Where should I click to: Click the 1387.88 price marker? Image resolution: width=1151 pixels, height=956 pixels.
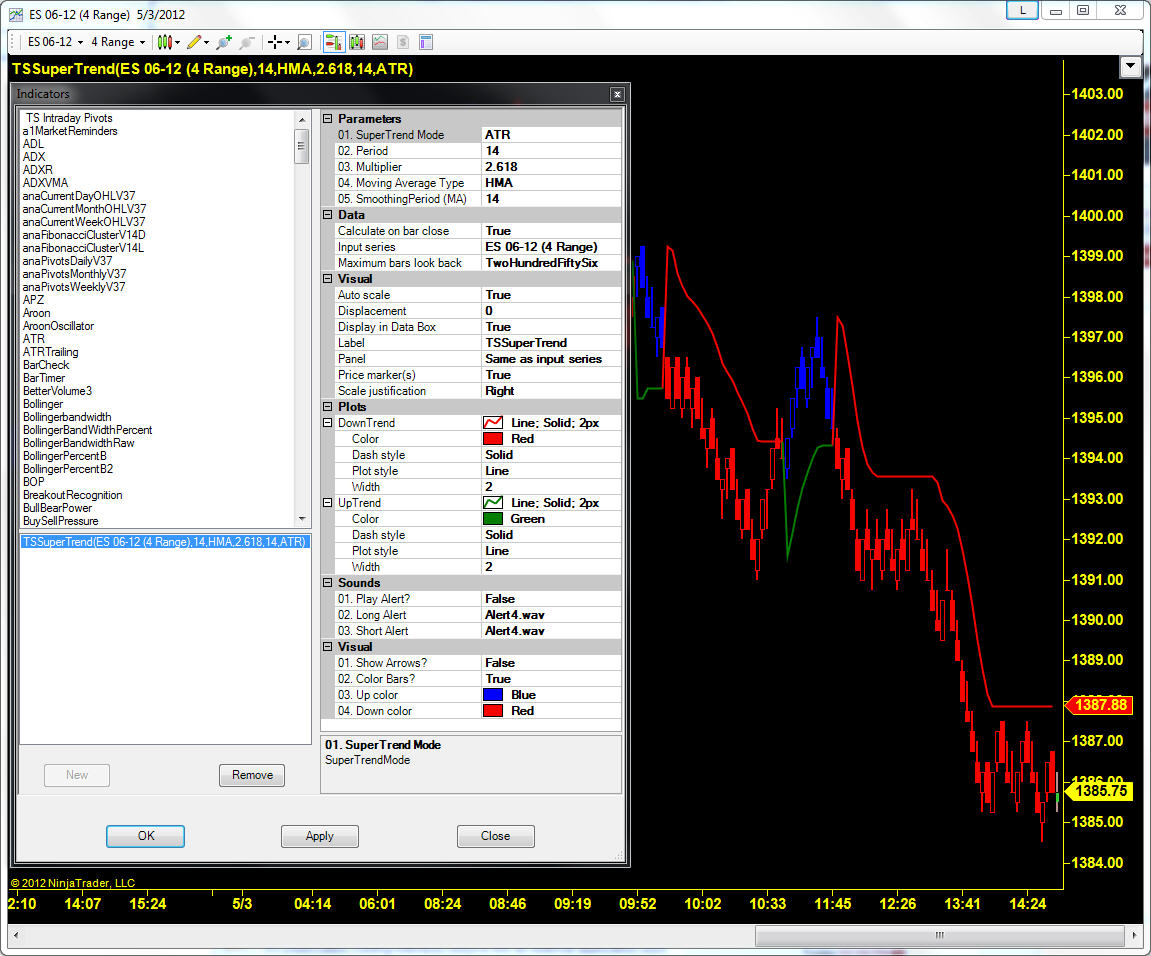[x=1099, y=705]
